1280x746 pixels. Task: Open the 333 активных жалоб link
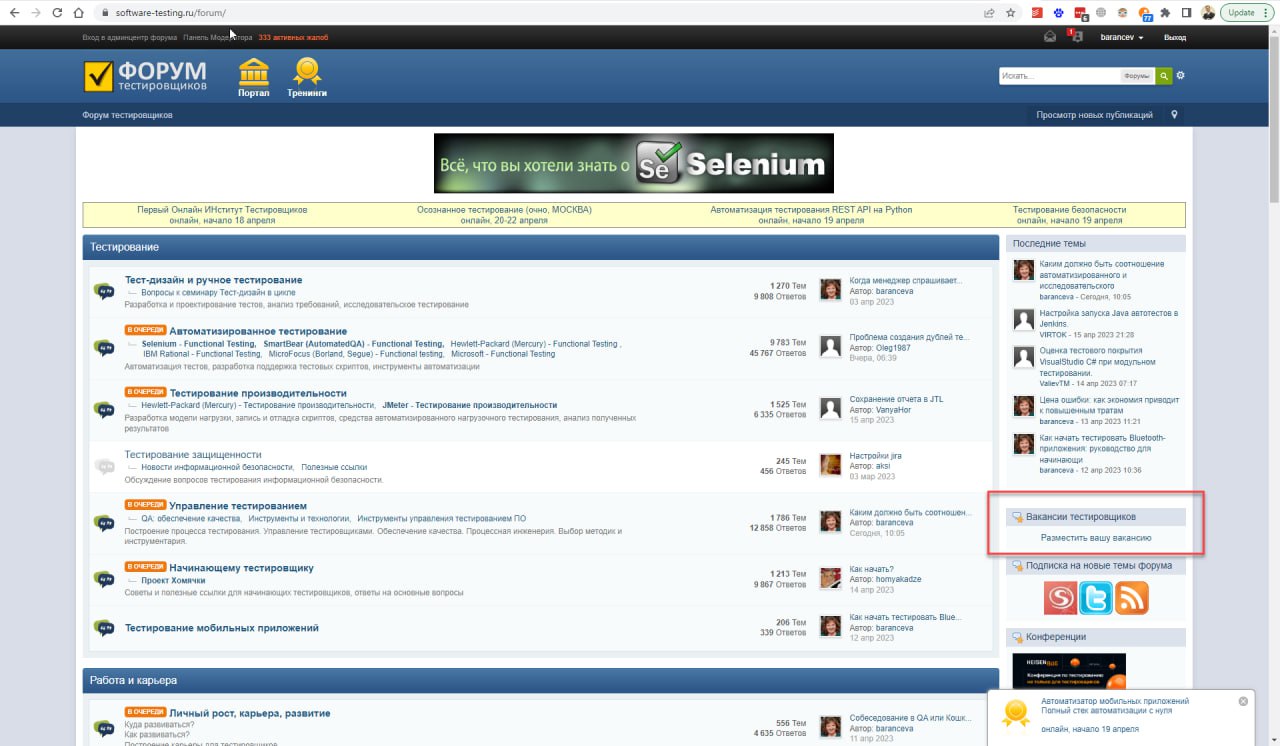click(293, 37)
